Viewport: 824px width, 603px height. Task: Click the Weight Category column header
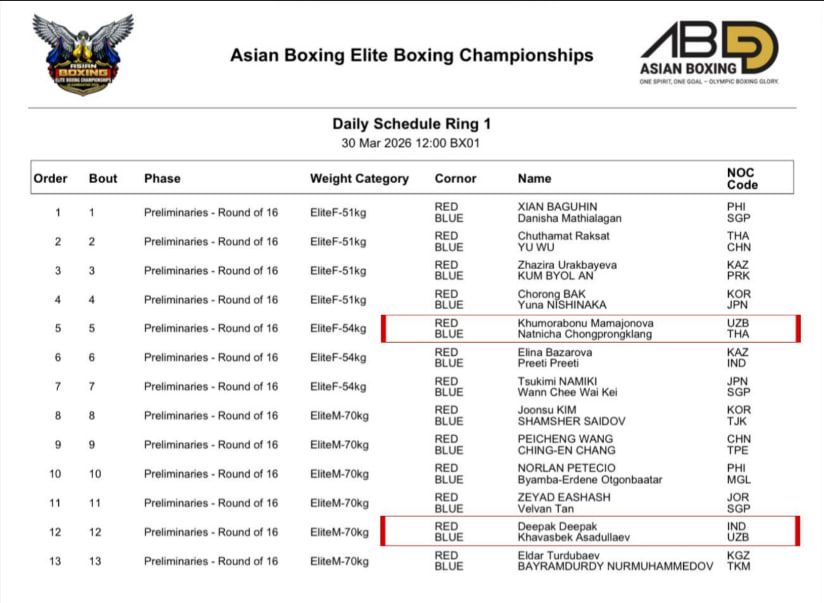[x=359, y=179]
